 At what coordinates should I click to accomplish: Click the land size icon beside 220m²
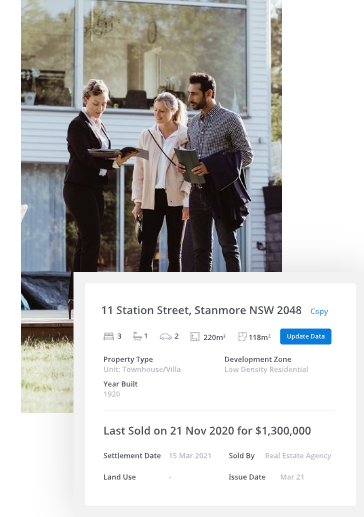195,337
